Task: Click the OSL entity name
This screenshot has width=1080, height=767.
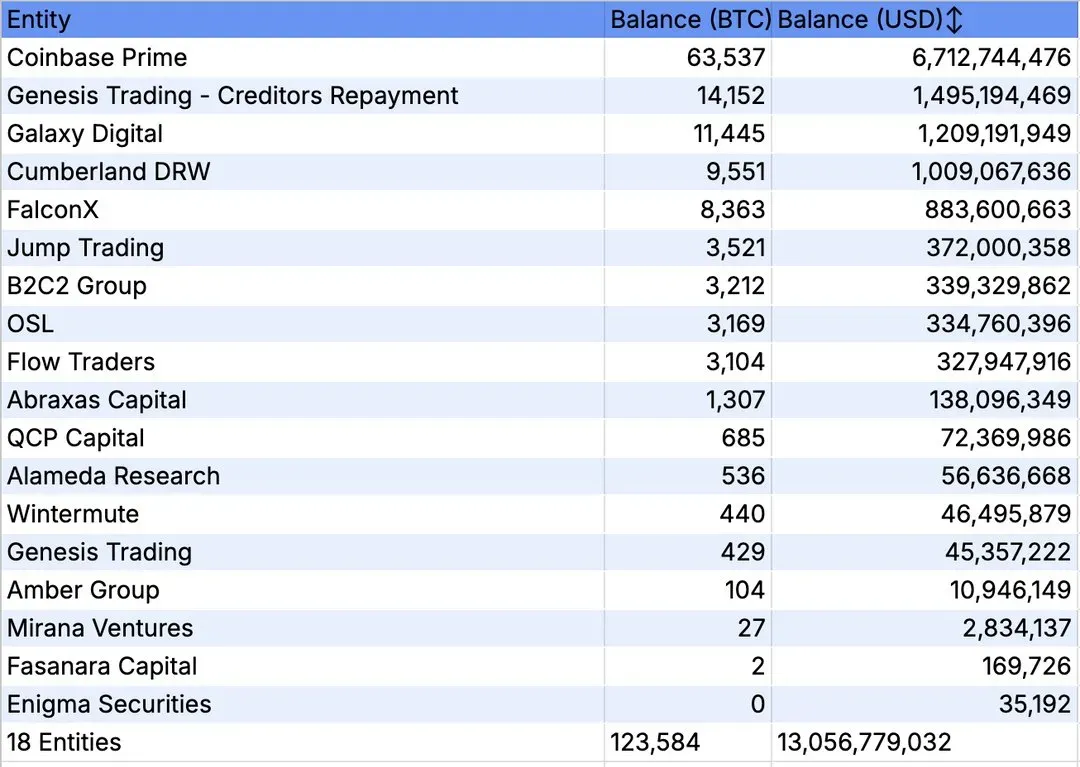Action: click(30, 324)
